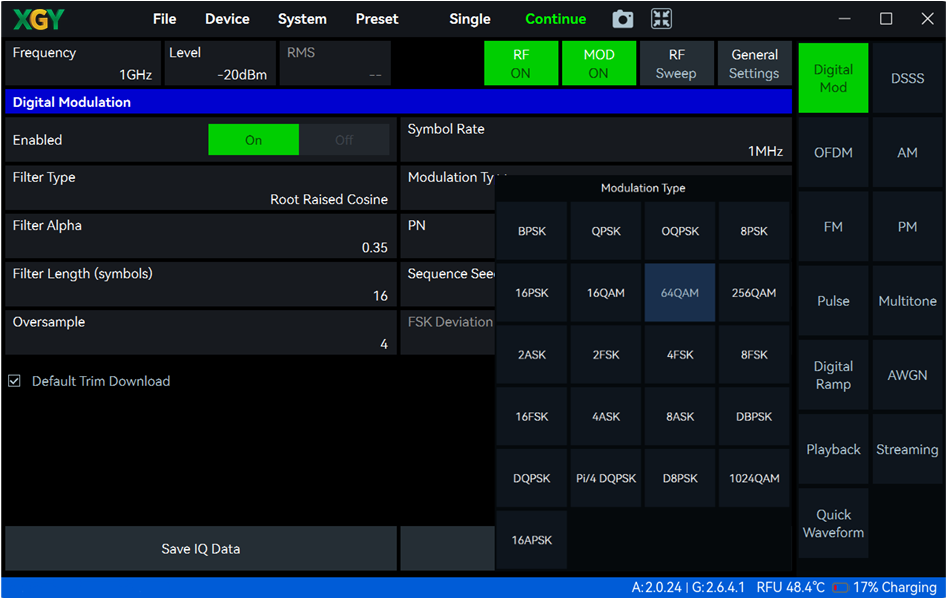Screen dimensions: 947x599
Task: Click the battery charging status icon
Action: tap(840, 588)
